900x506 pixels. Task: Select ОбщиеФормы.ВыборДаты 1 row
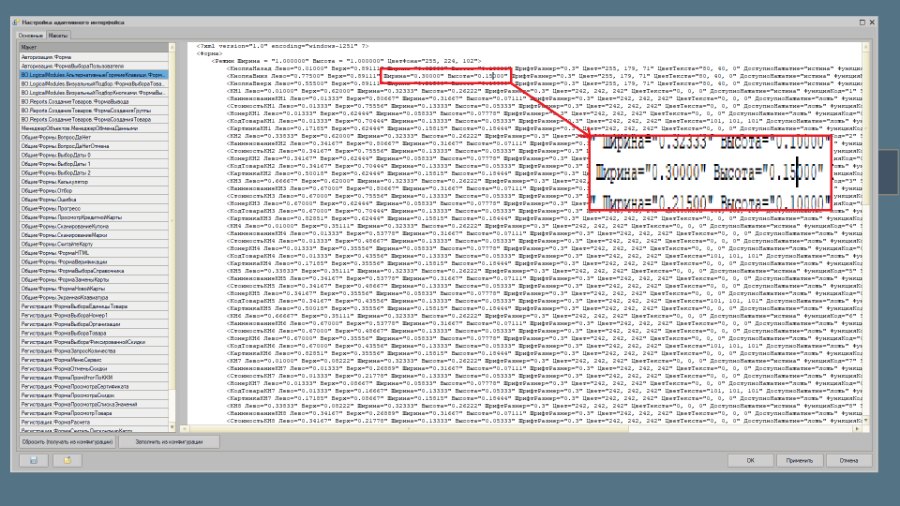(93, 164)
